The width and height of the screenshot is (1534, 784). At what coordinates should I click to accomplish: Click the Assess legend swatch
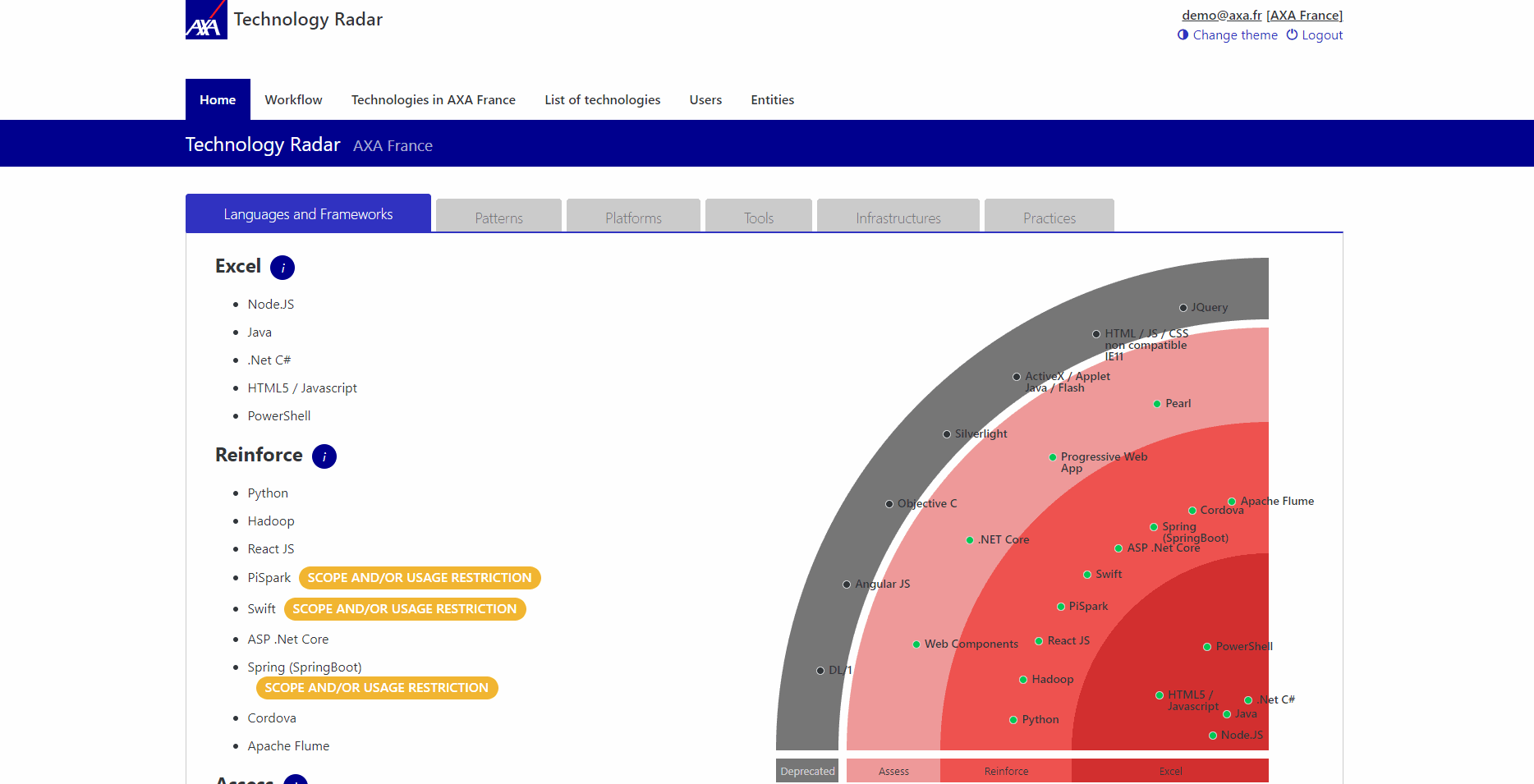pyautogui.click(x=893, y=771)
